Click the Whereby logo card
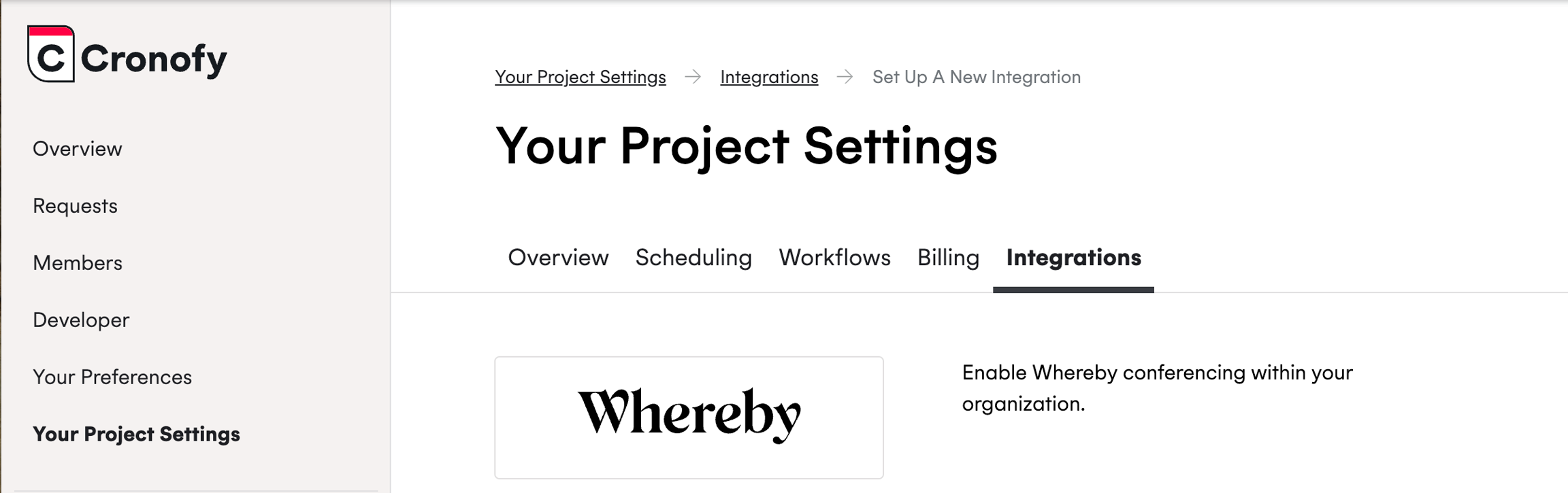Viewport: 1568px width, 493px height. coord(689,417)
